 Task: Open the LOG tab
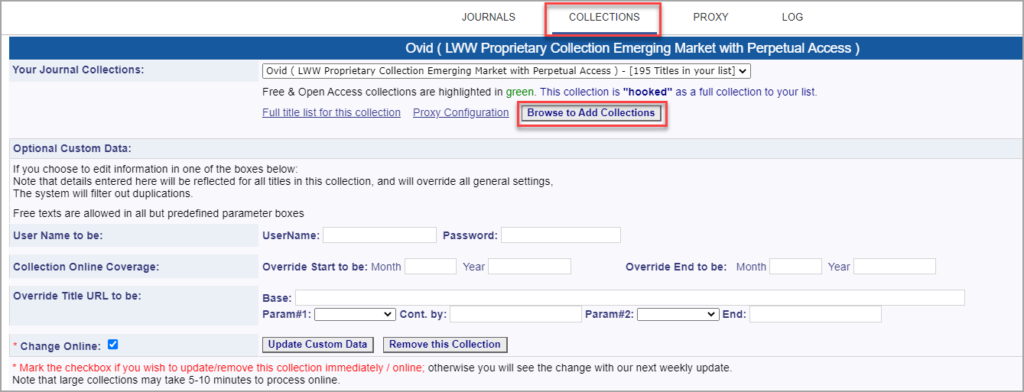(x=792, y=18)
